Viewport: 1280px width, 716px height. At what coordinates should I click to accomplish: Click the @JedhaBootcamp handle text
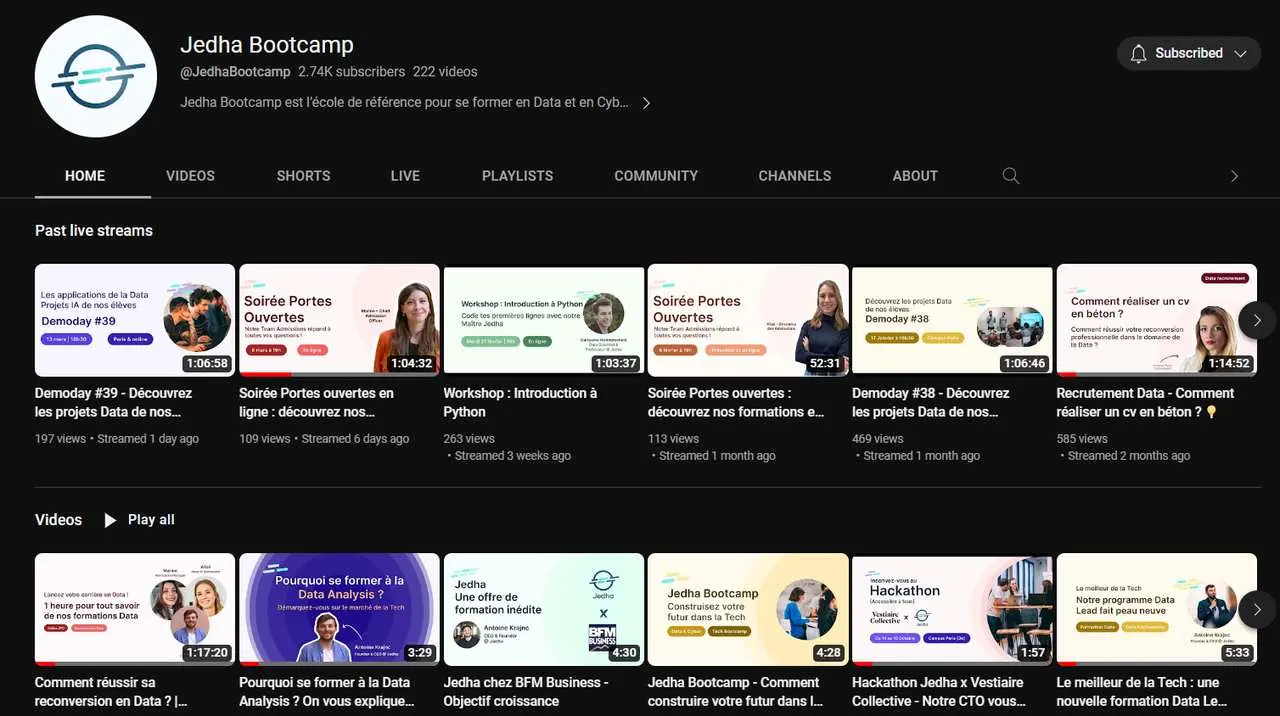235,72
